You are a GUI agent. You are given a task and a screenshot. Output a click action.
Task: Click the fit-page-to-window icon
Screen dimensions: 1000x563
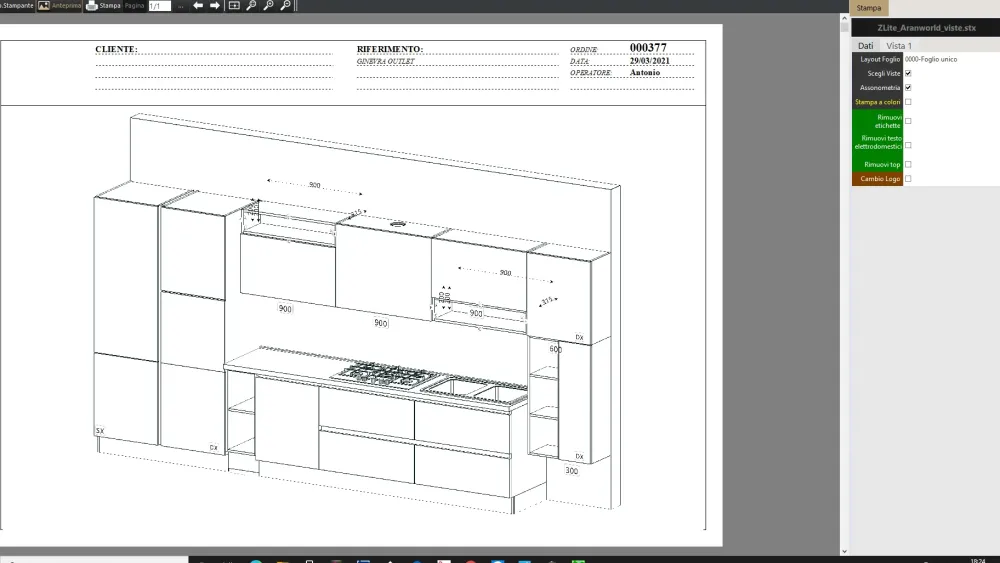coord(234,6)
